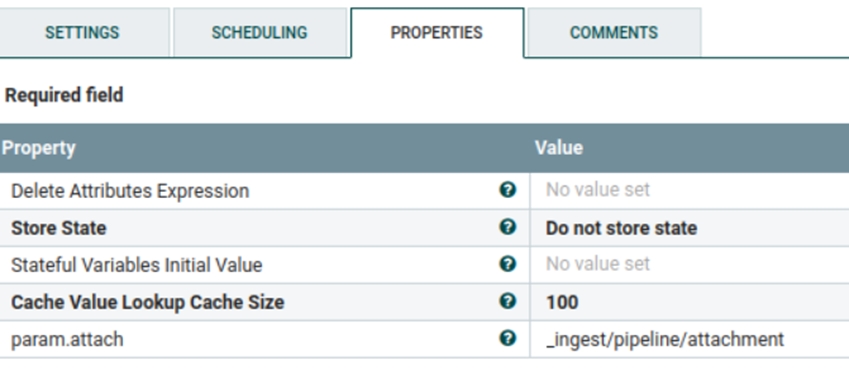Edit the Delete Attributes Expression value

click(x=689, y=190)
